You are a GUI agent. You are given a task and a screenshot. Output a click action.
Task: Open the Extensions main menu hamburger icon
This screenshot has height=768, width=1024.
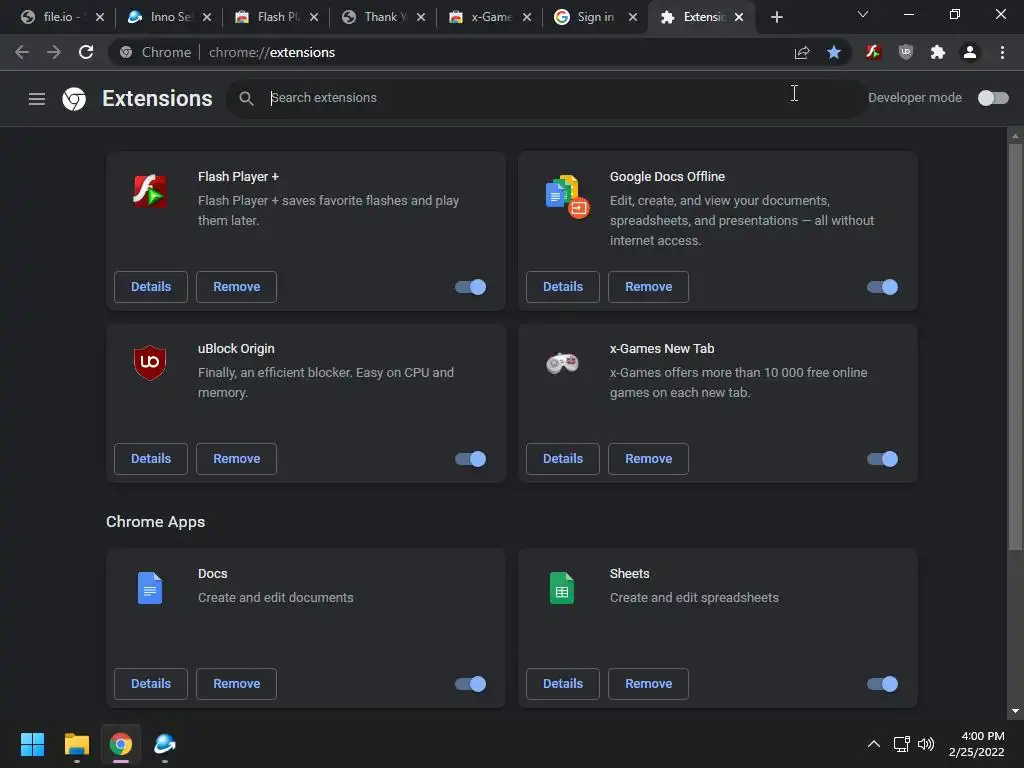(x=37, y=99)
